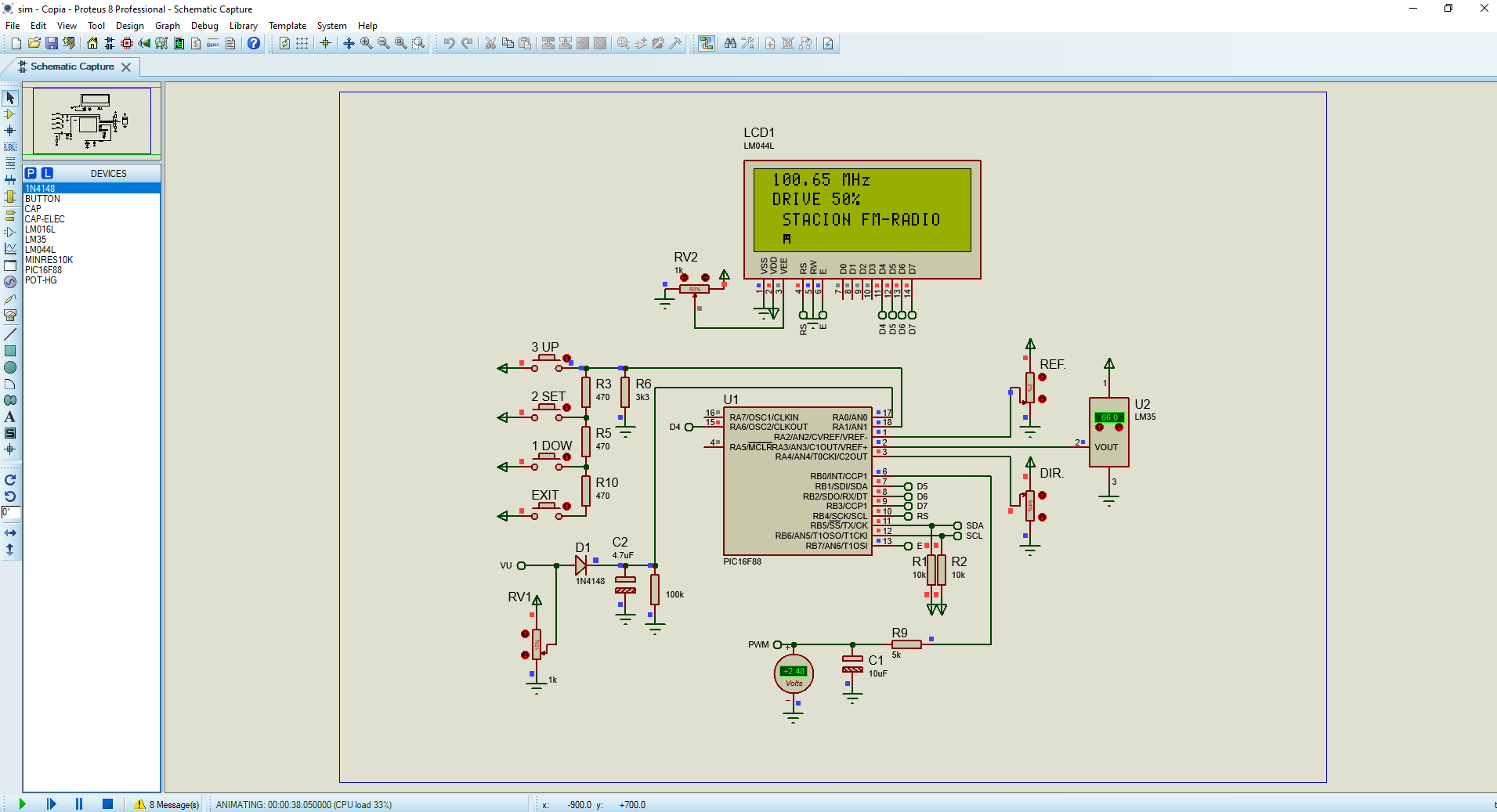The image size is (1497, 812).
Task: Click the Play simulation button
Action: (22, 803)
